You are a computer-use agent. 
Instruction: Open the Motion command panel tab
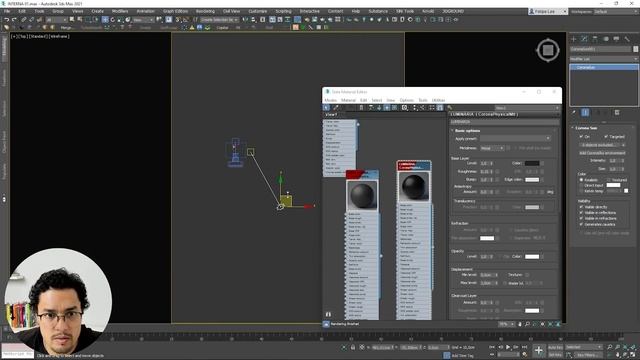coord(606,39)
